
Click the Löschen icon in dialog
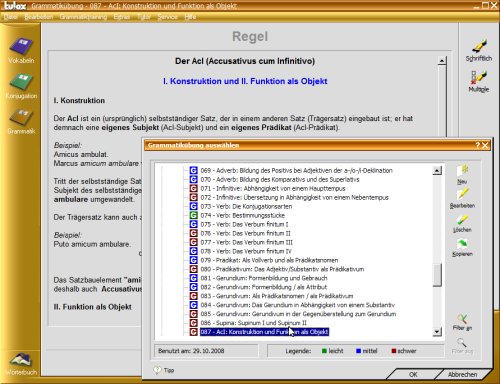462,223
